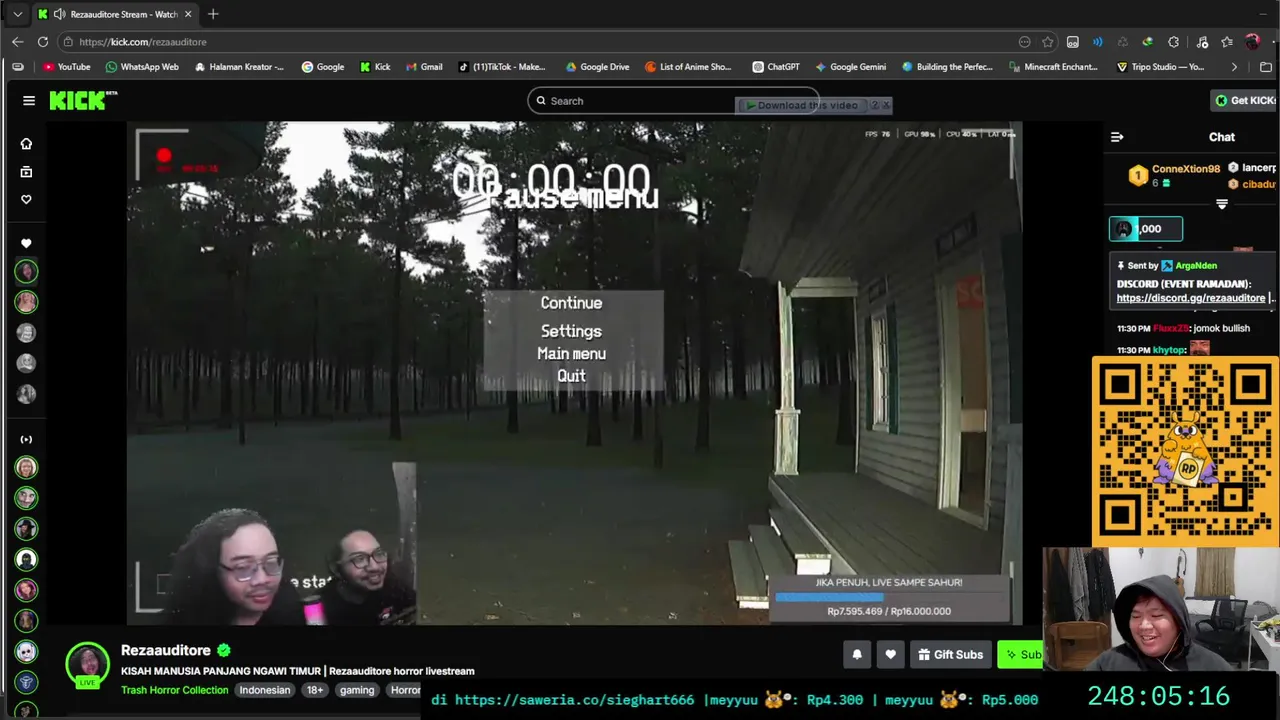Select Quit in the pause menu
This screenshot has width=1280, height=720.
coord(571,376)
